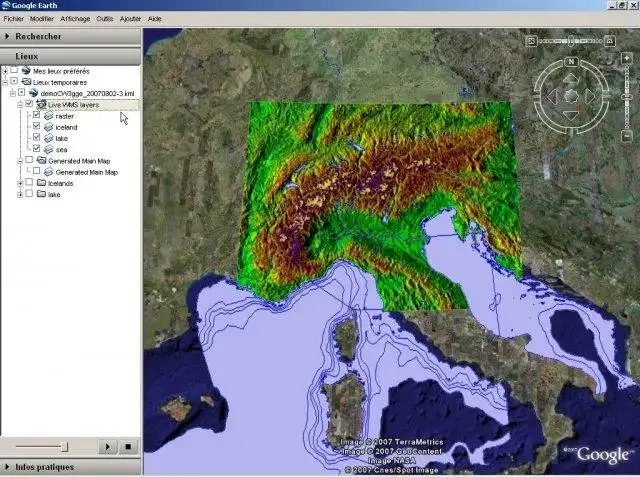The image size is (640, 478).
Task: Uncheck the iceland layer checkbox
Action: pyautogui.click(x=36, y=126)
